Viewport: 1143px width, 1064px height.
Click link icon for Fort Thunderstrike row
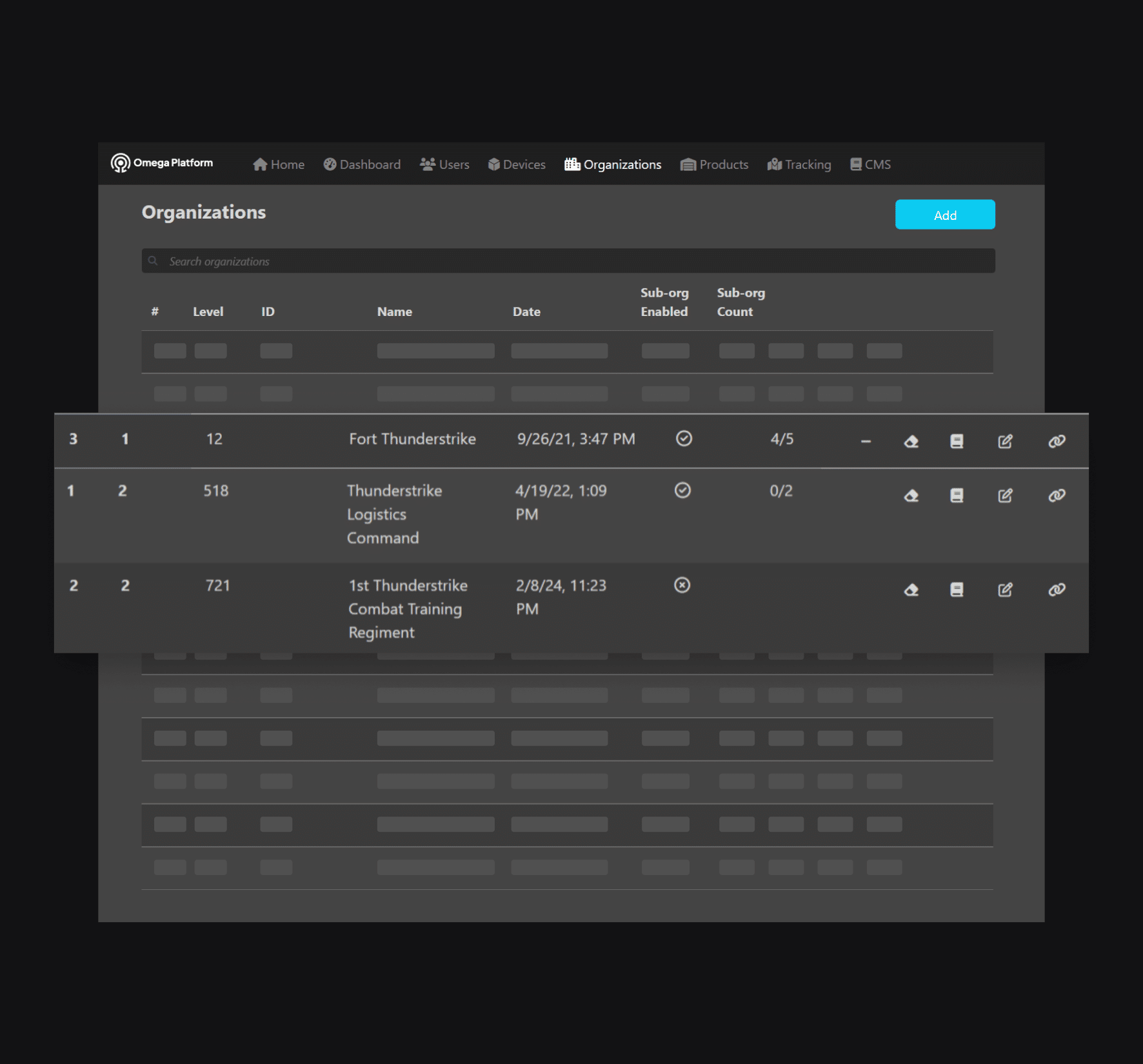coord(1056,441)
